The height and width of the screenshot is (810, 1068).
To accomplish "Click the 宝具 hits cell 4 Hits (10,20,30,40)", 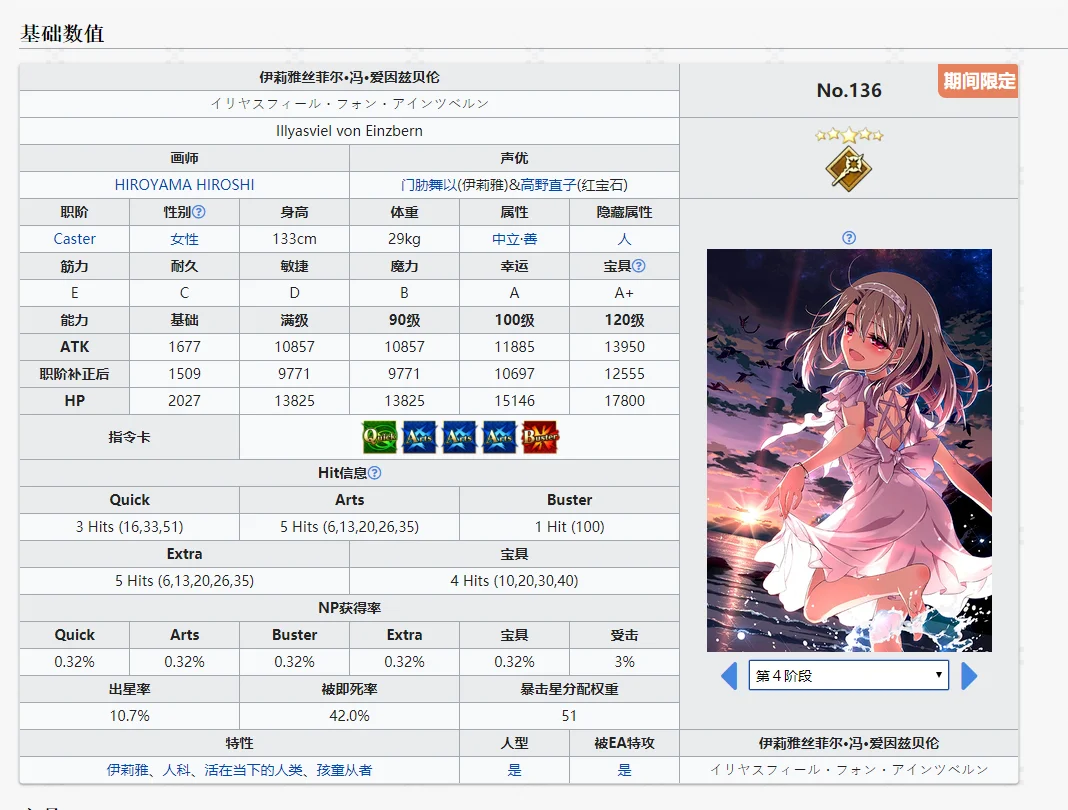I will tap(514, 580).
